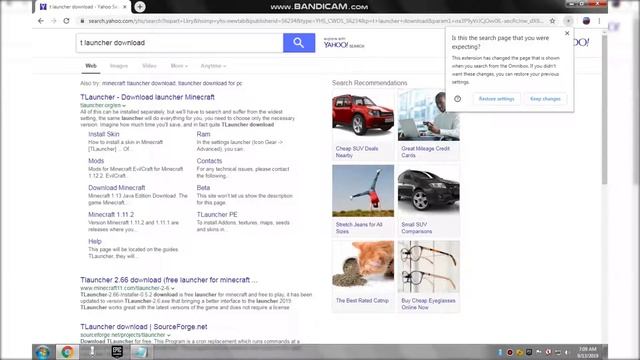This screenshot has height=360, width=640.
Task: Open the Contacts sublink
Action: click(209, 161)
